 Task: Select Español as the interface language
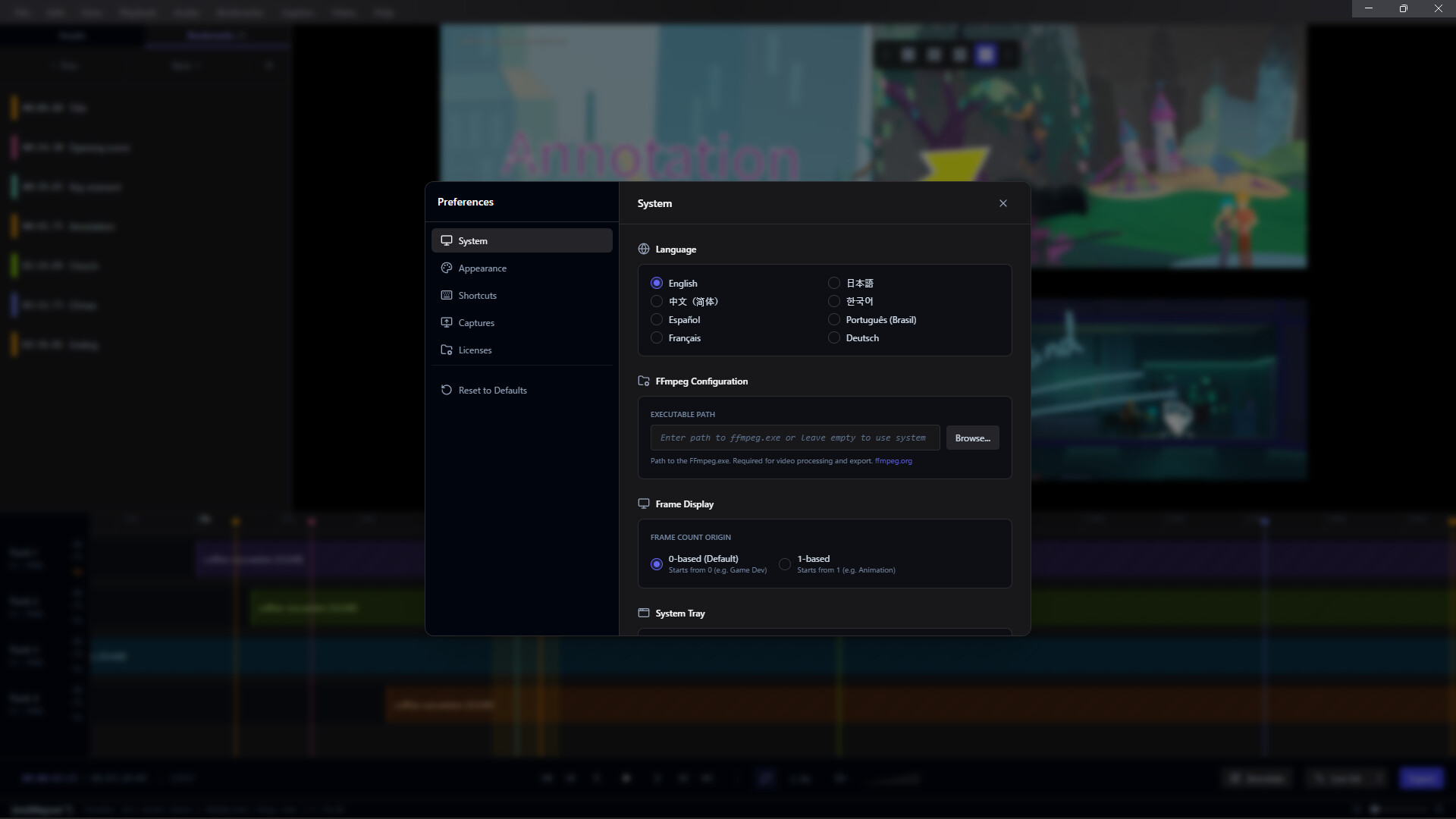[x=657, y=319]
